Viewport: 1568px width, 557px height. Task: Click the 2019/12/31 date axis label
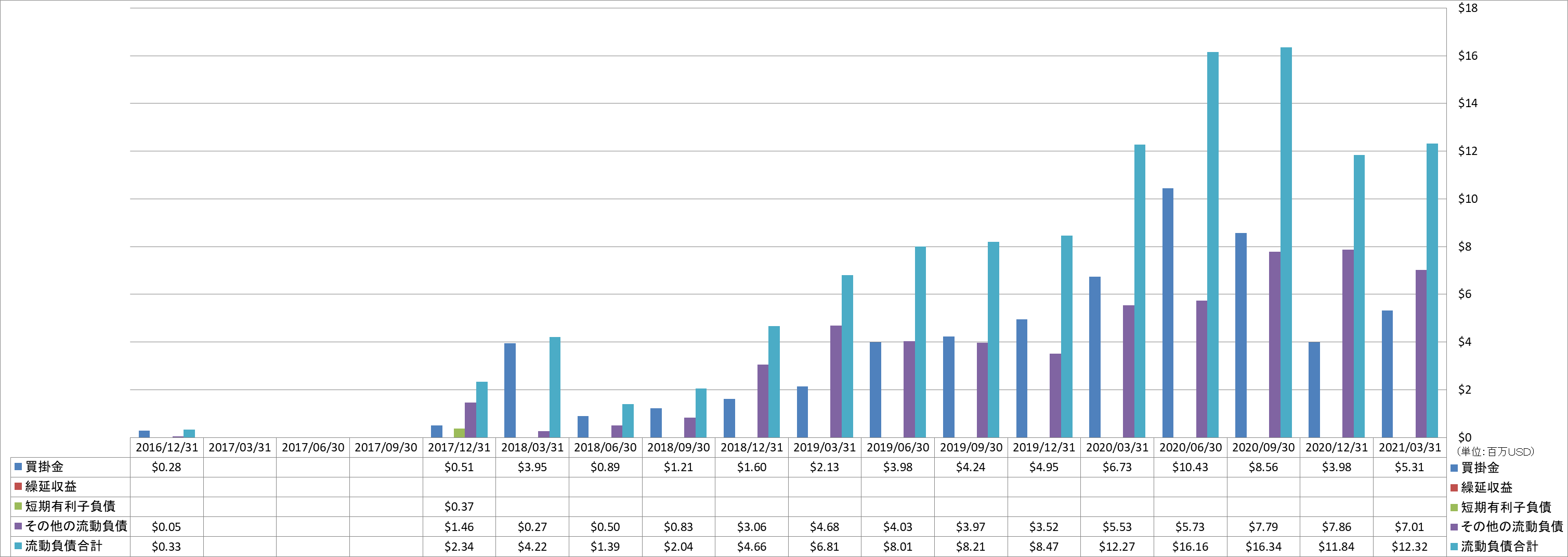point(1044,447)
